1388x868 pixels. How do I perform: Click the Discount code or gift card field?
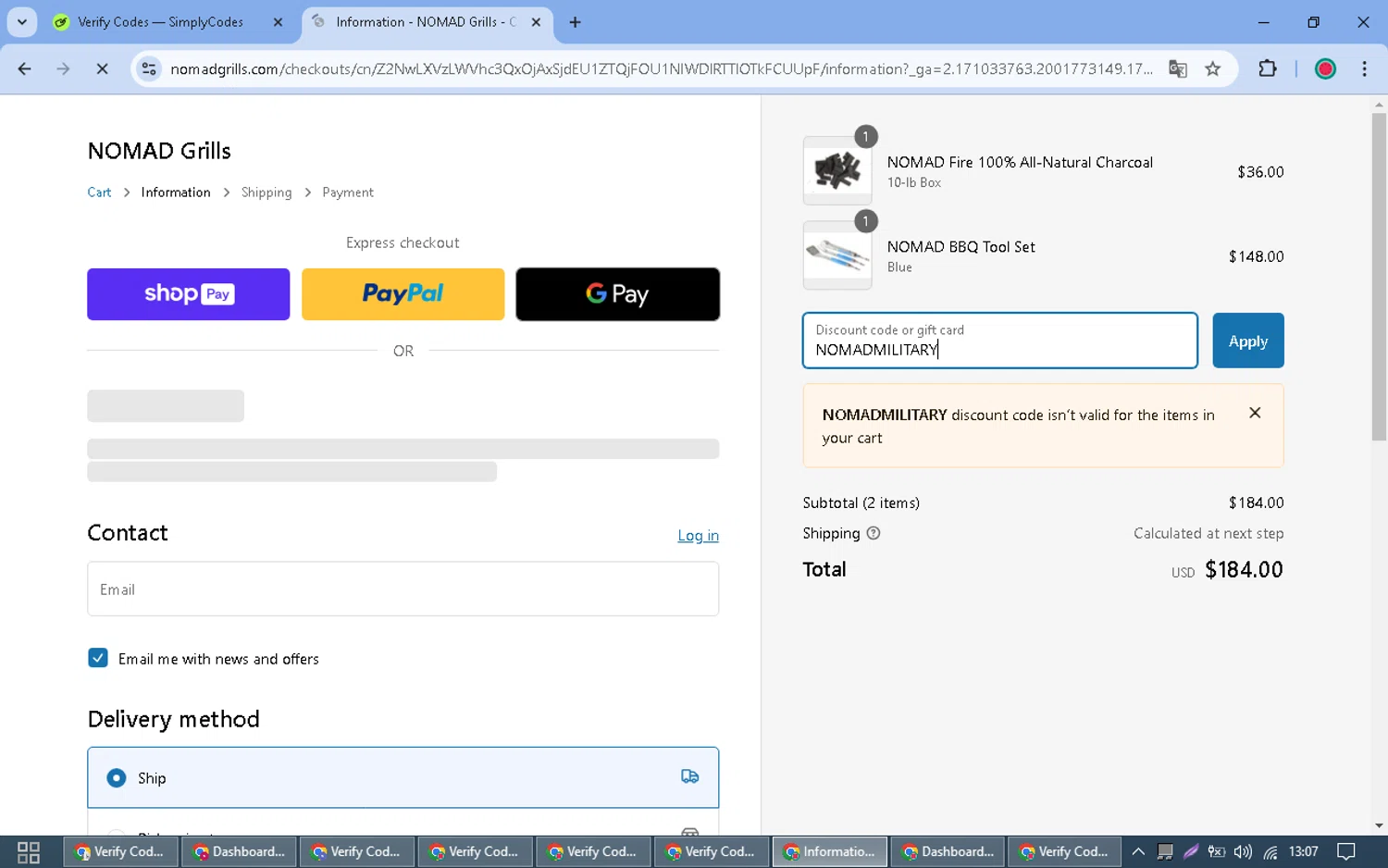(x=1000, y=341)
